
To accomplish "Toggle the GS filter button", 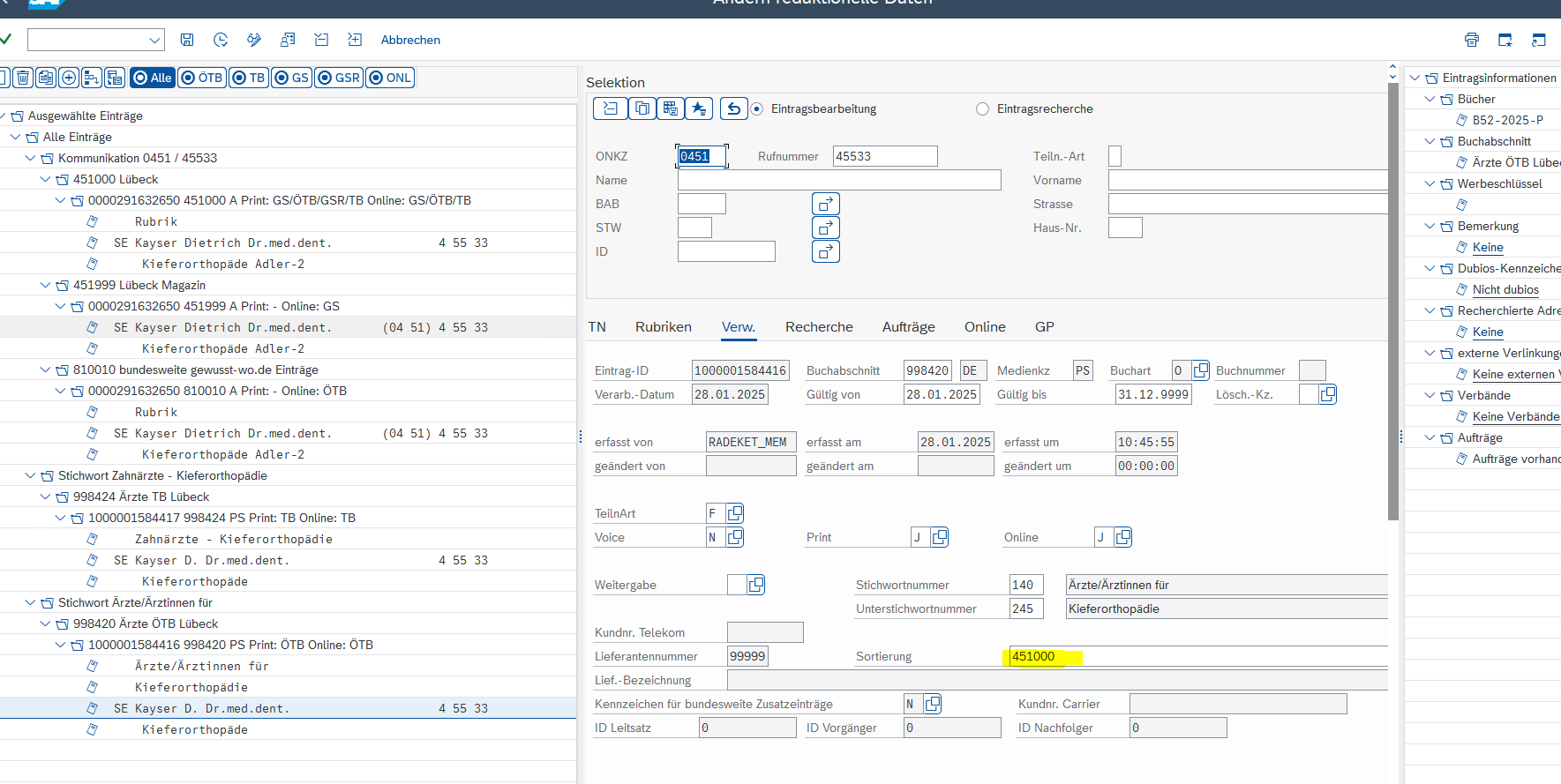I will point(291,78).
